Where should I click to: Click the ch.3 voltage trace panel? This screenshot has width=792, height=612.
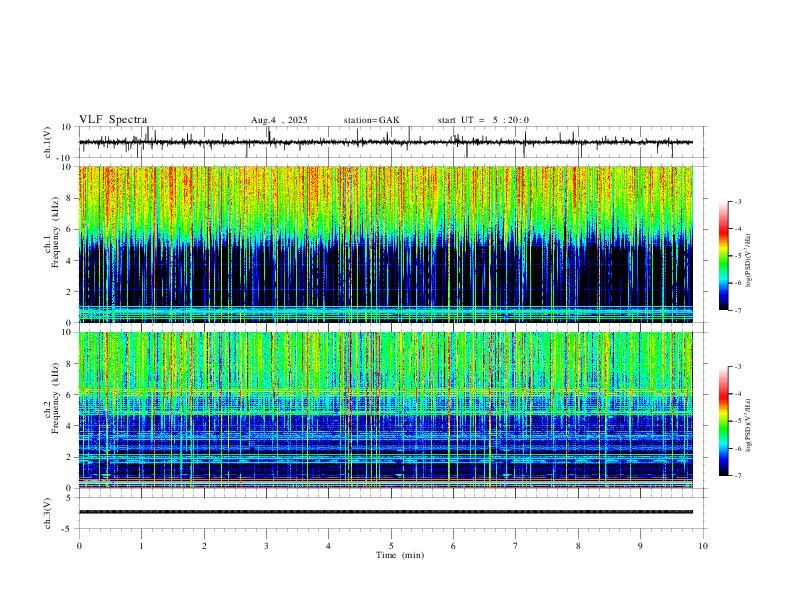[x=392, y=513]
